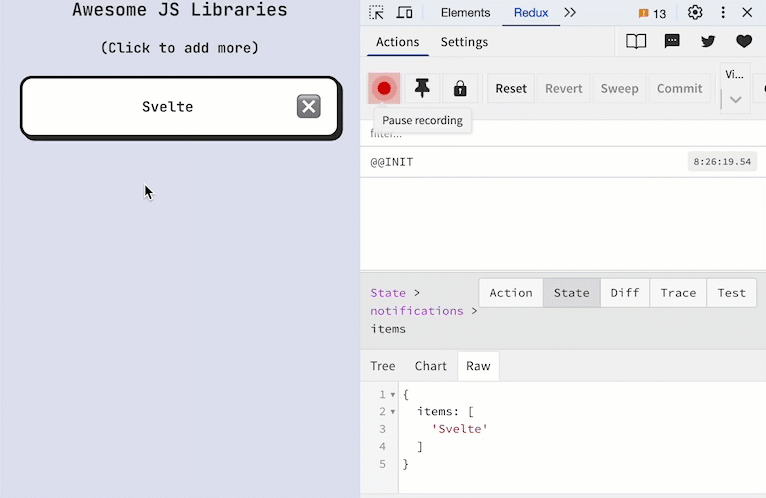Close the DevTools panel

(747, 13)
